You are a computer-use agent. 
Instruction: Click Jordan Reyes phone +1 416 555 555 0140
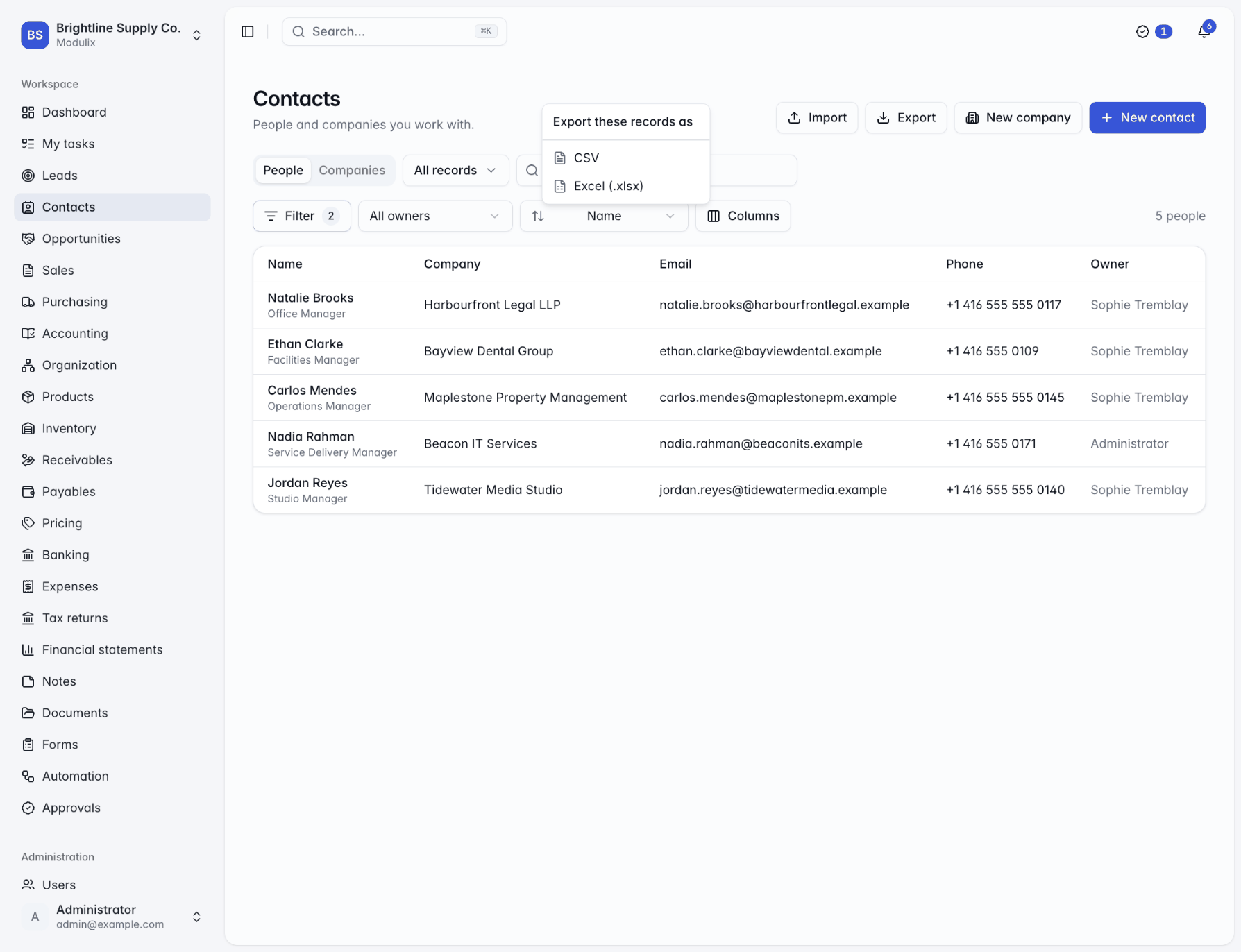1005,490
